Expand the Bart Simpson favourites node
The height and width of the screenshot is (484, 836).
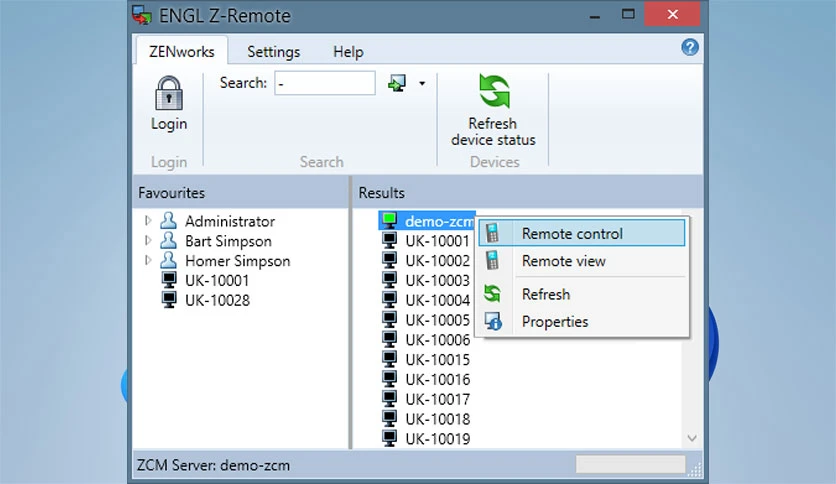pyautogui.click(x=148, y=240)
